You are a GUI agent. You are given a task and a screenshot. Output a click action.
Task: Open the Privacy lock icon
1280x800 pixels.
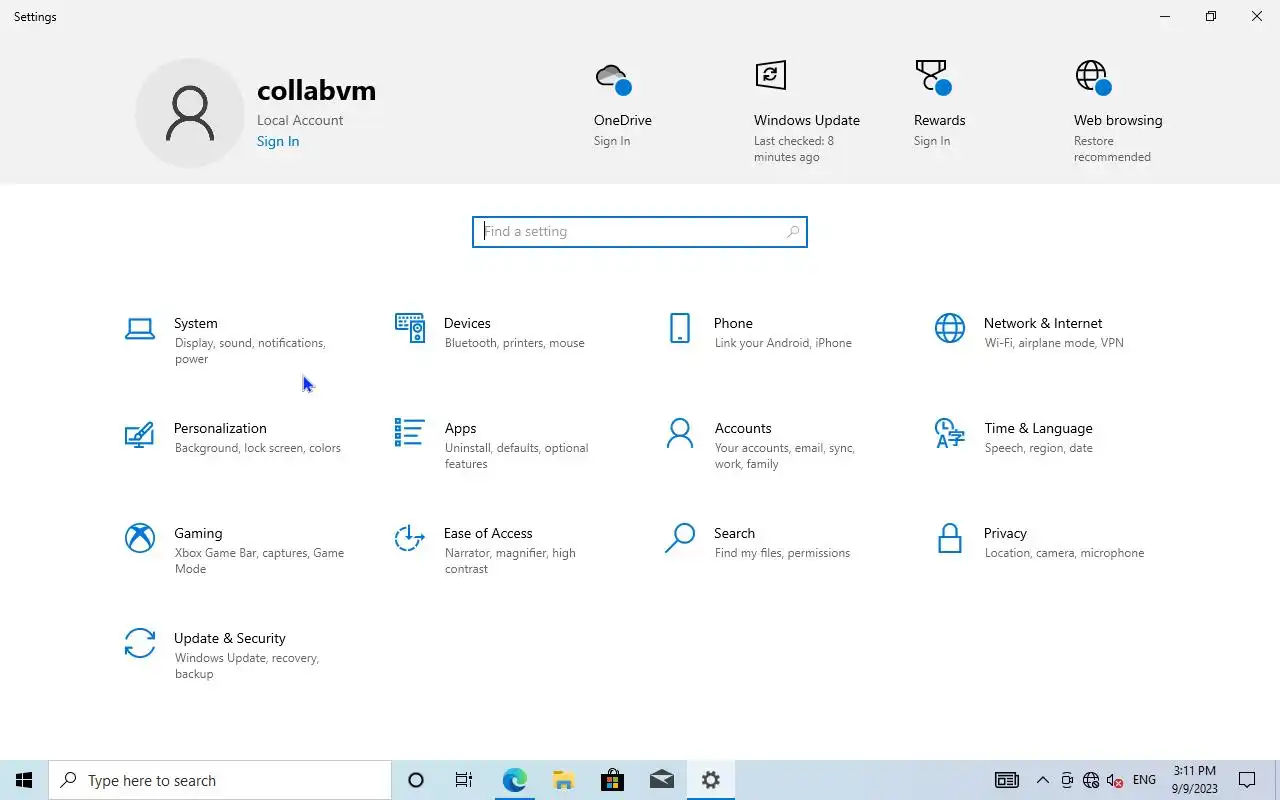pyautogui.click(x=949, y=538)
